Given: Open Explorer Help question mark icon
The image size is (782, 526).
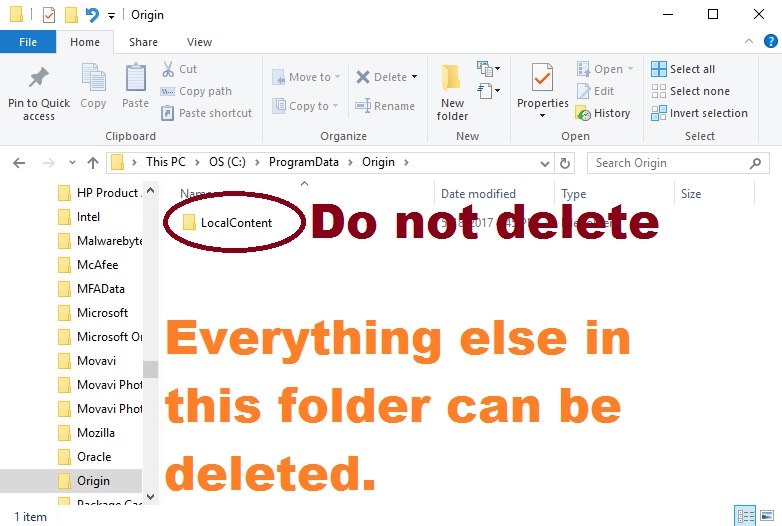Looking at the screenshot, I should 771,41.
